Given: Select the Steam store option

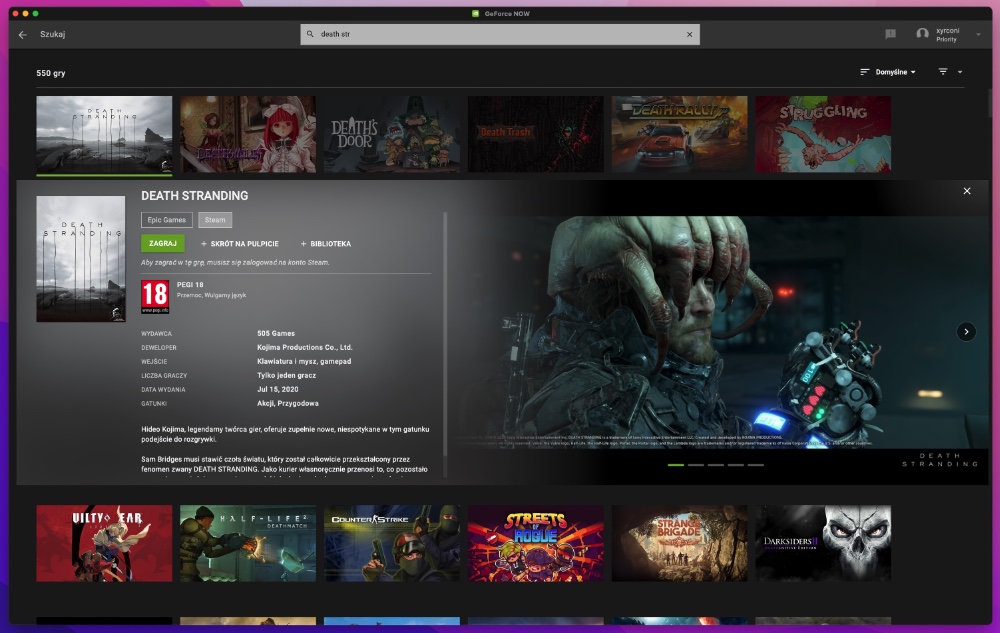Looking at the screenshot, I should [215, 220].
